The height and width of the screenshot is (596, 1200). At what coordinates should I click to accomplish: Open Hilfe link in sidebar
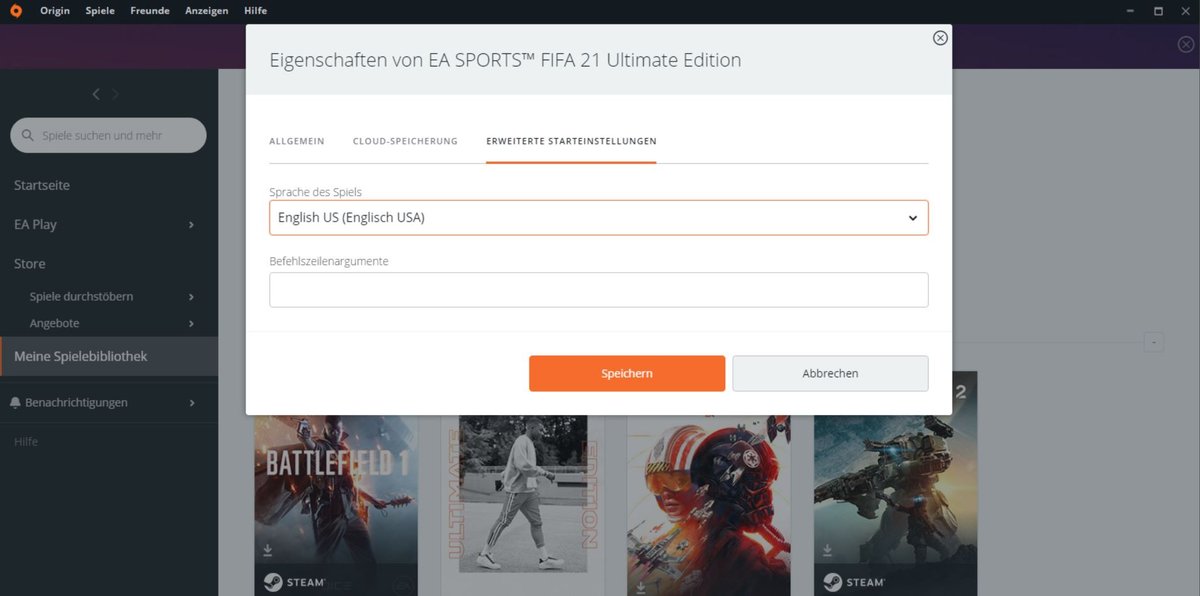(x=26, y=441)
